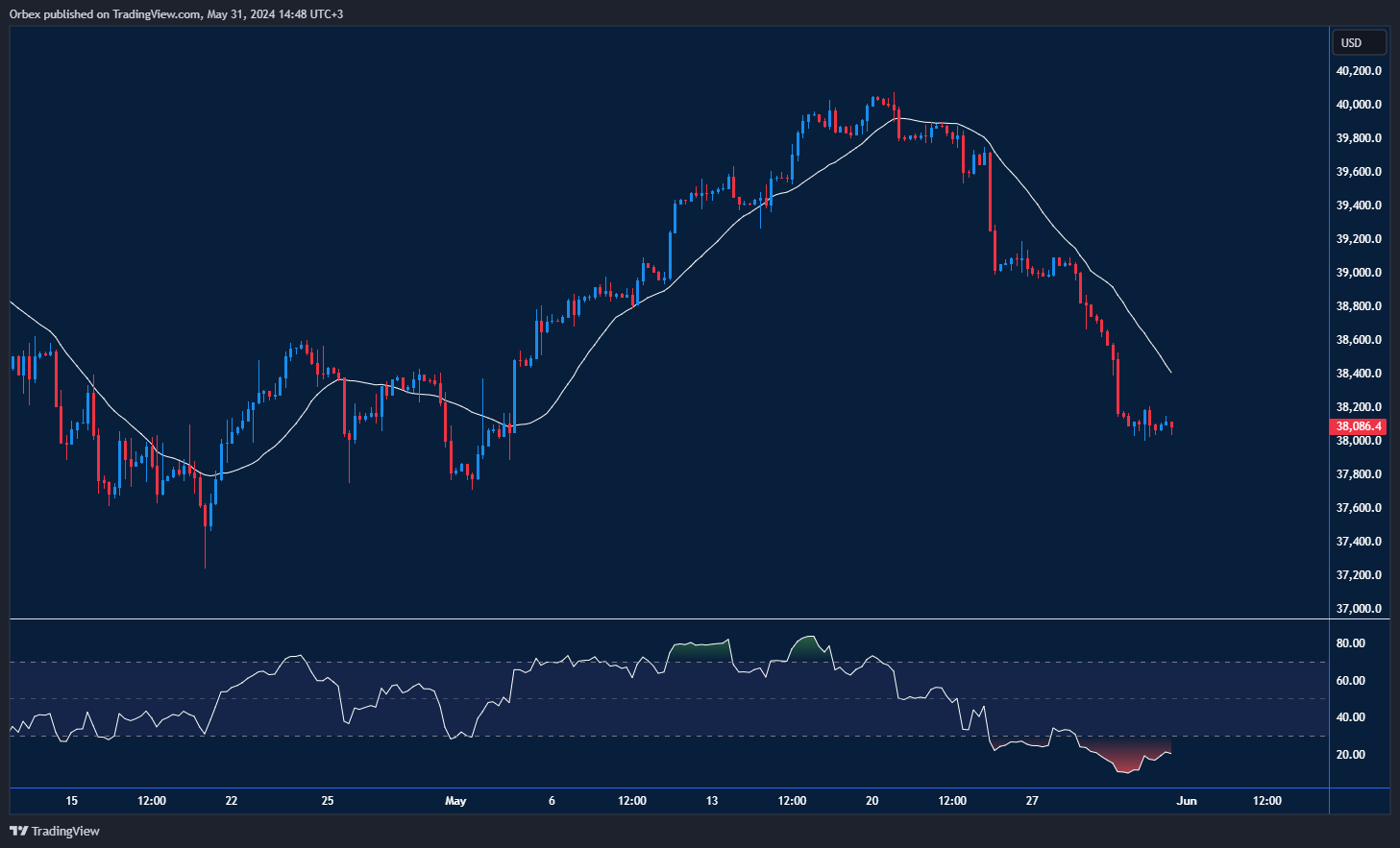Screen dimensions: 1400x848
Task: Click the 37,000.0 price scale label
Action: click(x=1359, y=609)
